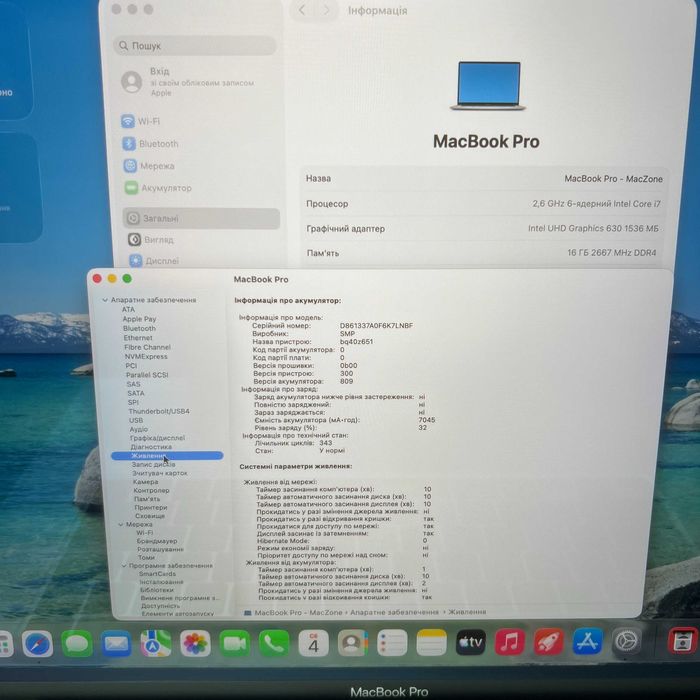Image resolution: width=700 pixels, height=700 pixels.
Task: Select Пам'ять in System Information tree
Action: (x=146, y=499)
